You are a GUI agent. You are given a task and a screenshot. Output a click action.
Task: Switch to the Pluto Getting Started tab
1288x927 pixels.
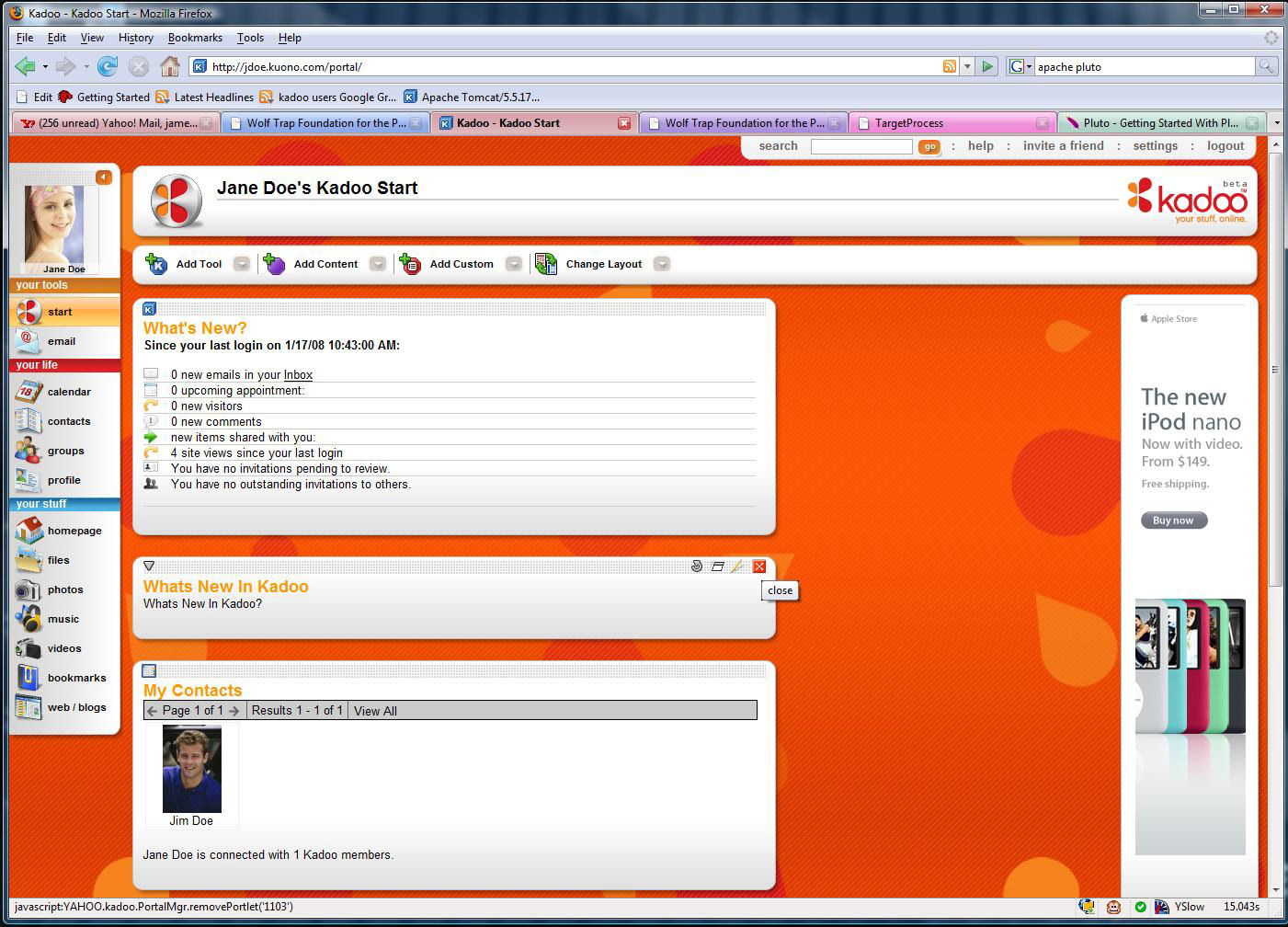click(x=1162, y=123)
